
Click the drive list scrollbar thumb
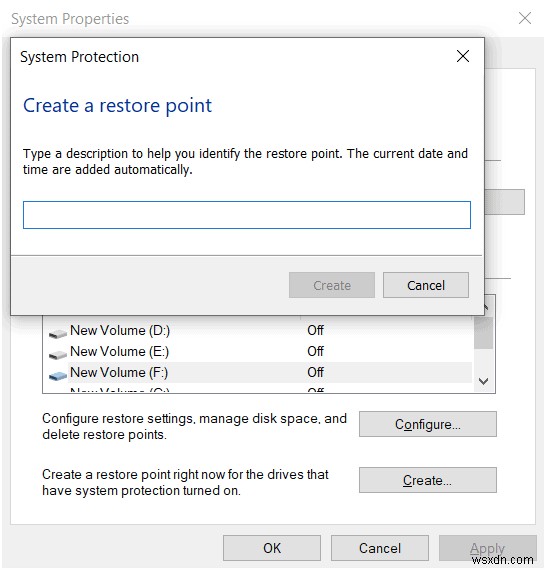484,333
